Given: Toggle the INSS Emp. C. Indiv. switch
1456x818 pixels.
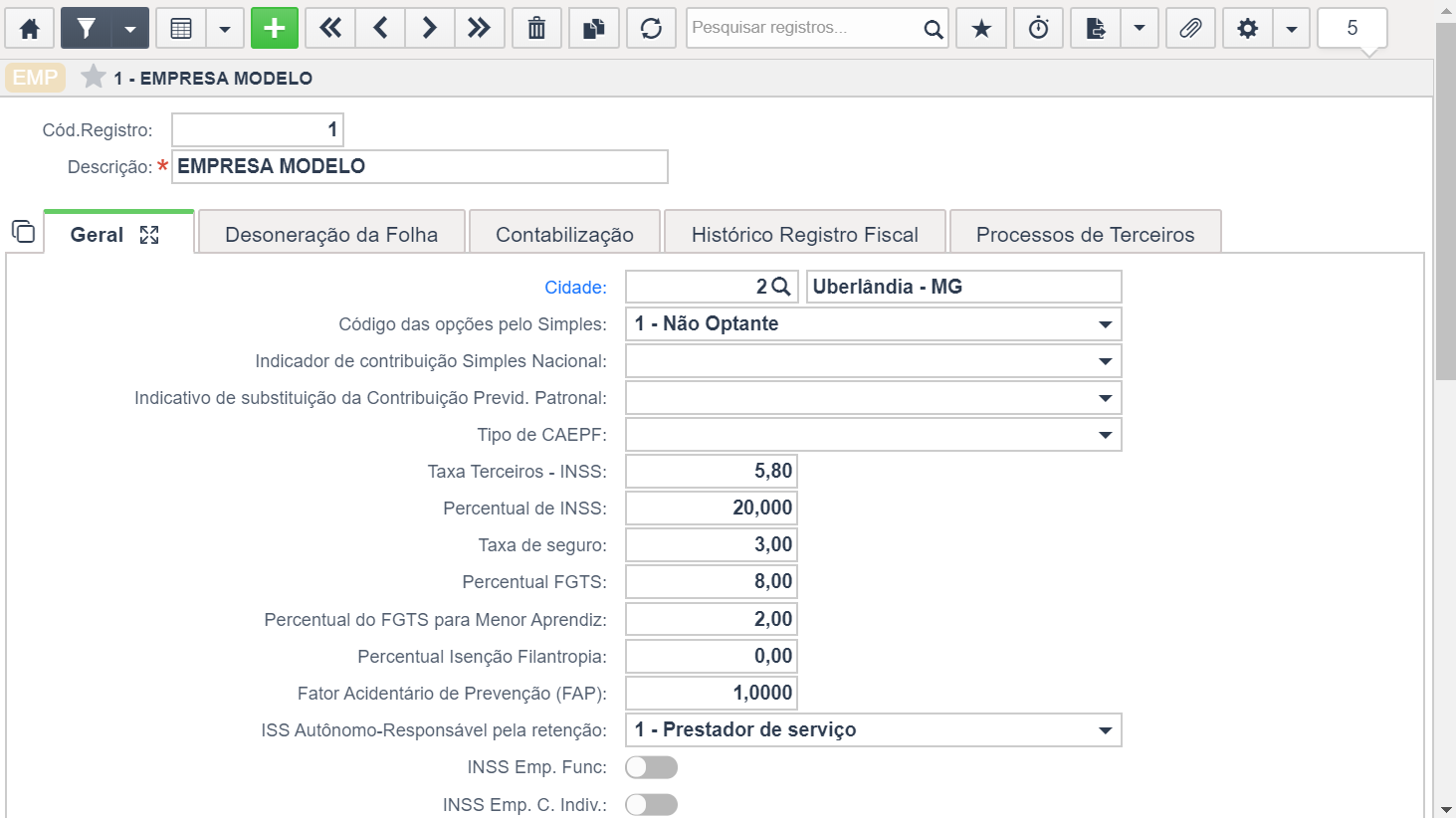Looking at the screenshot, I should [651, 805].
